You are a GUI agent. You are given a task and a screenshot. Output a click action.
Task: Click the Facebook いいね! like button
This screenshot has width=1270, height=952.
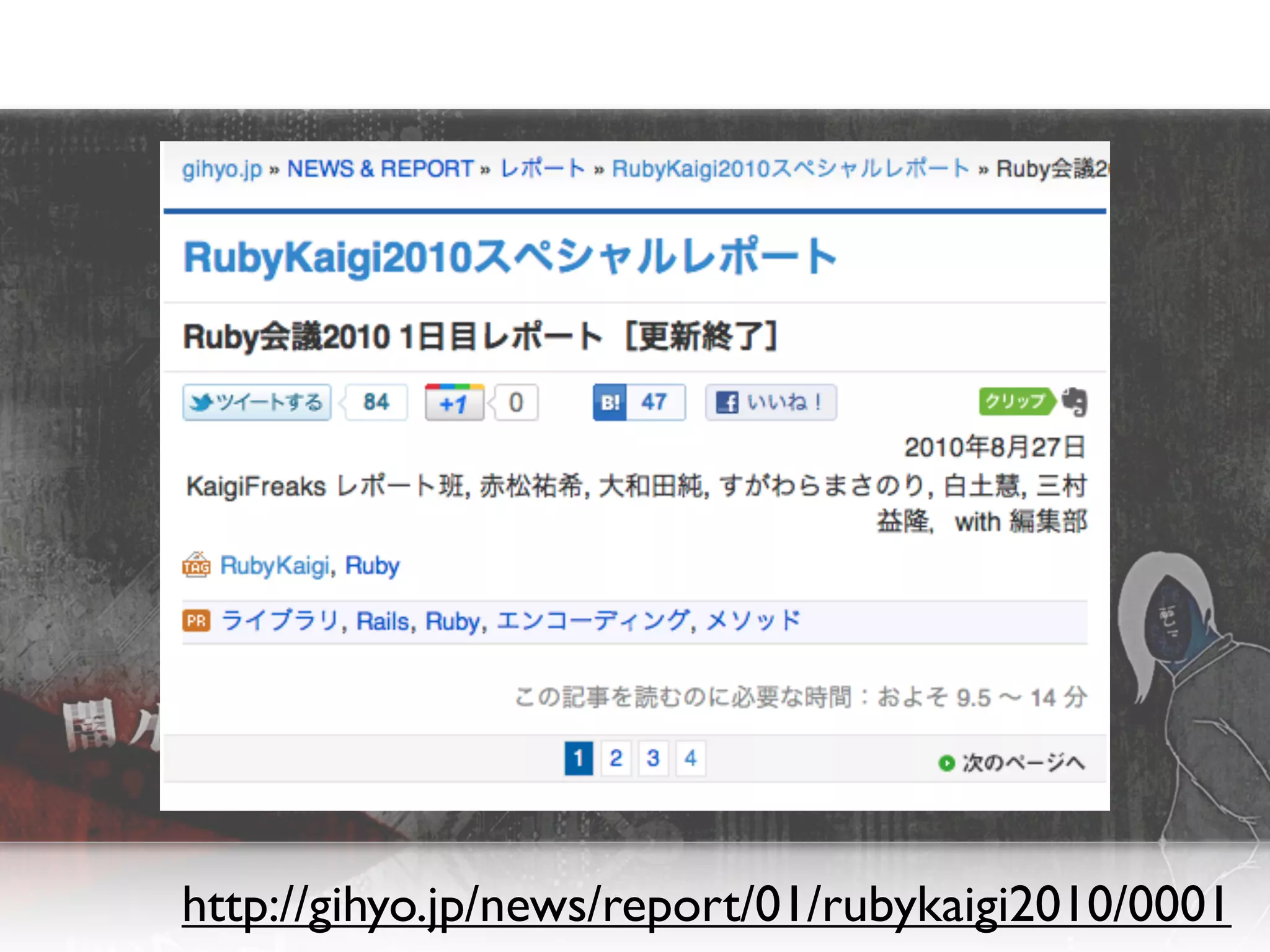[771, 403]
